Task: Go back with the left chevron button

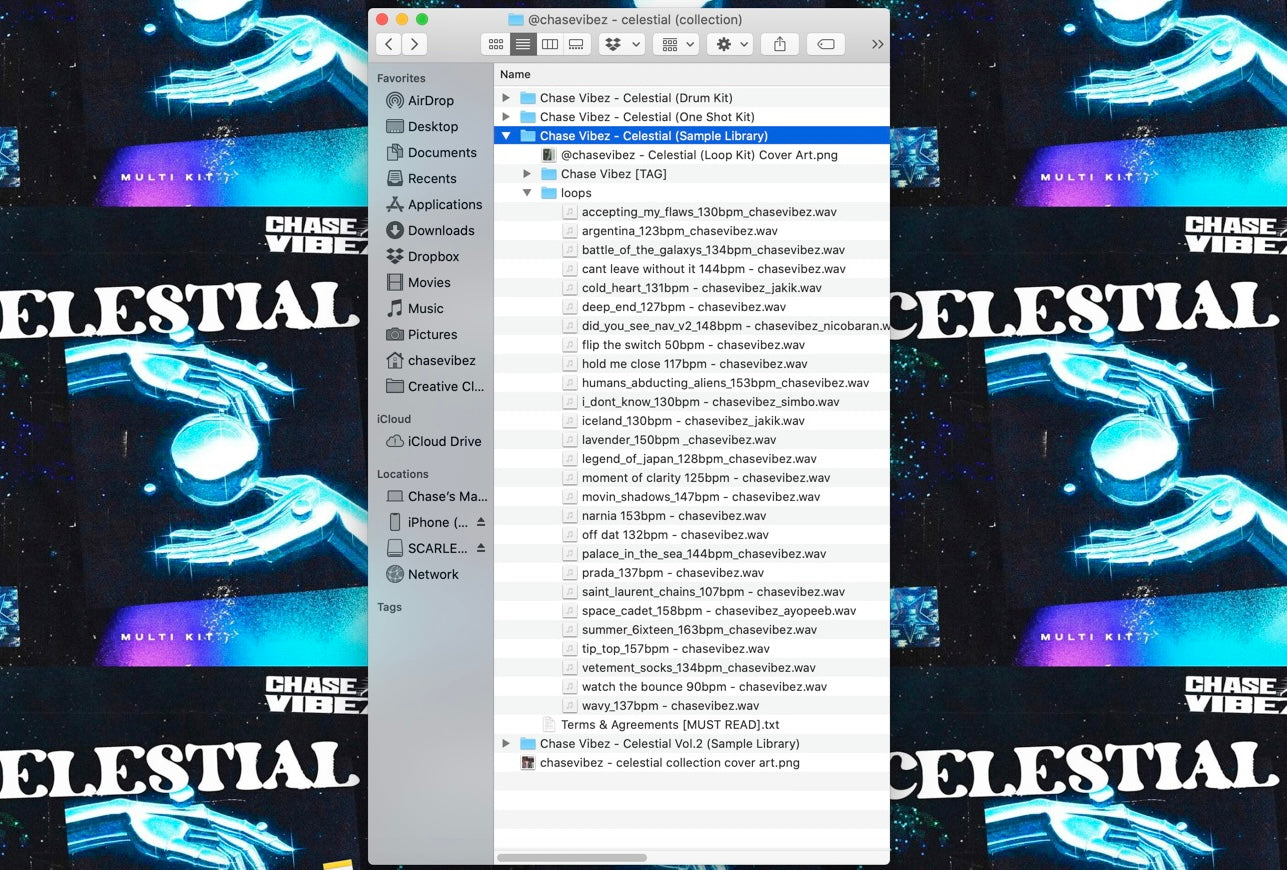Action: (389, 44)
